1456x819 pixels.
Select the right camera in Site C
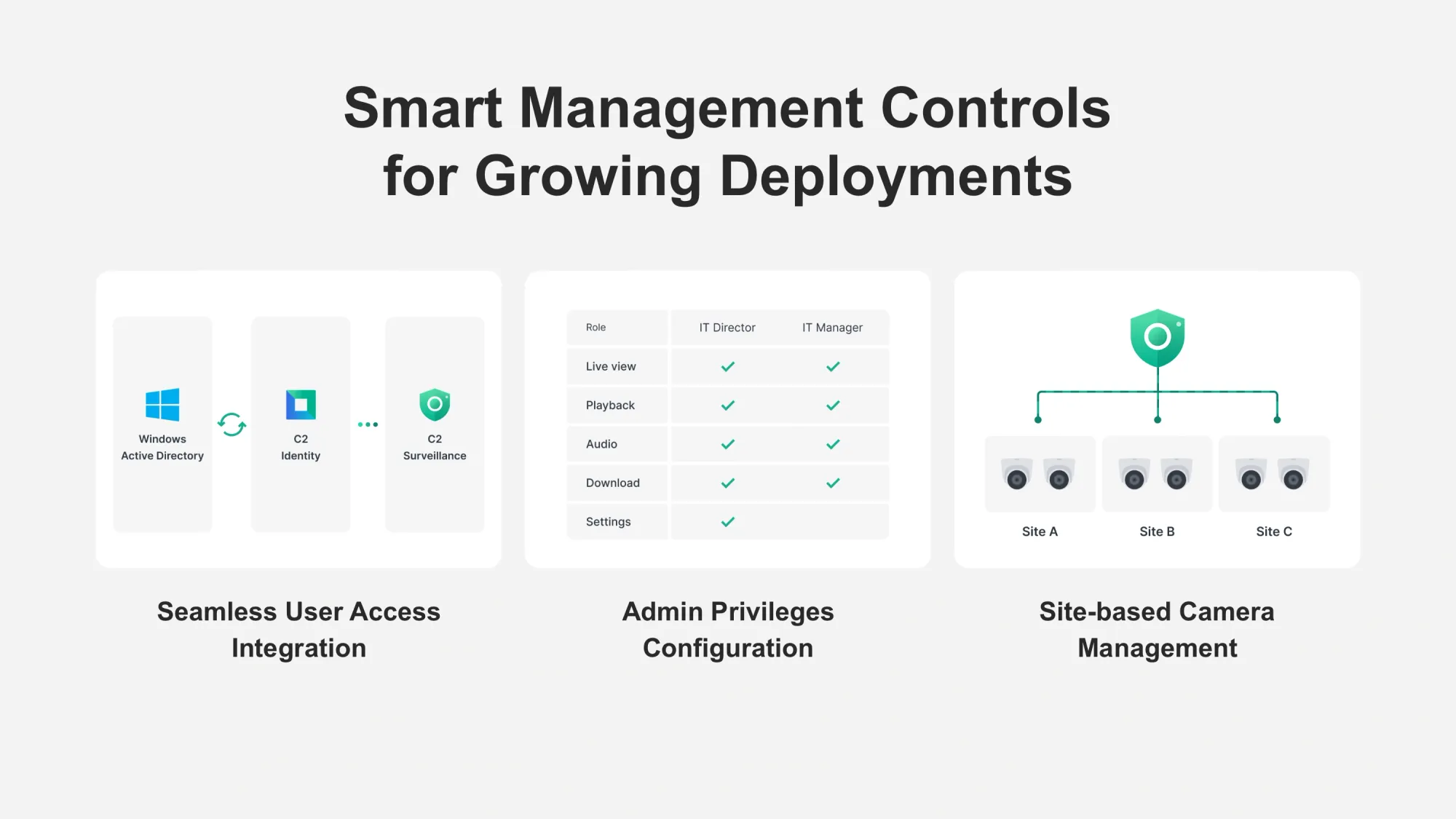coord(1294,473)
